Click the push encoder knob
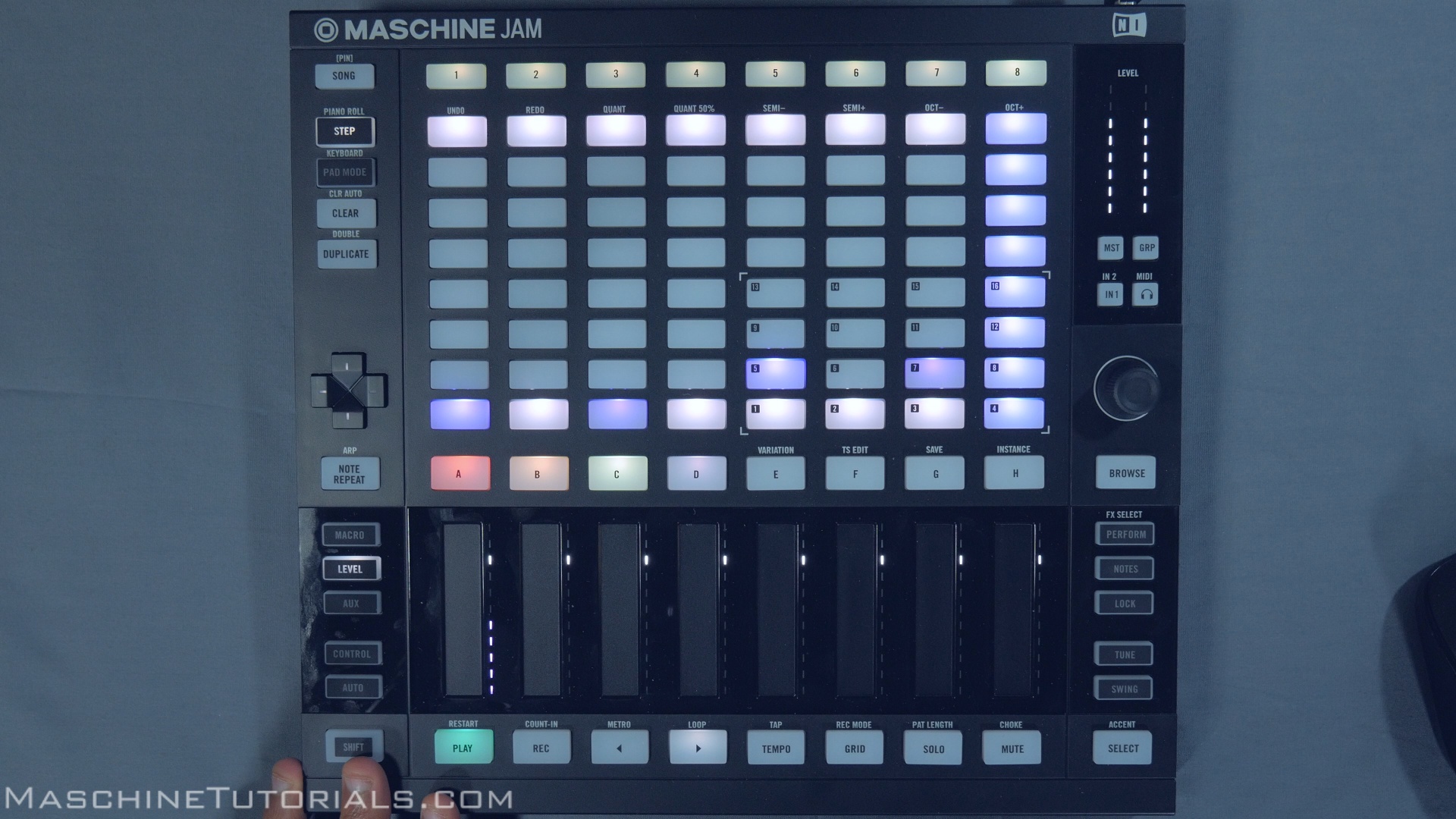Screen dimensions: 1456x819 point(1127,388)
